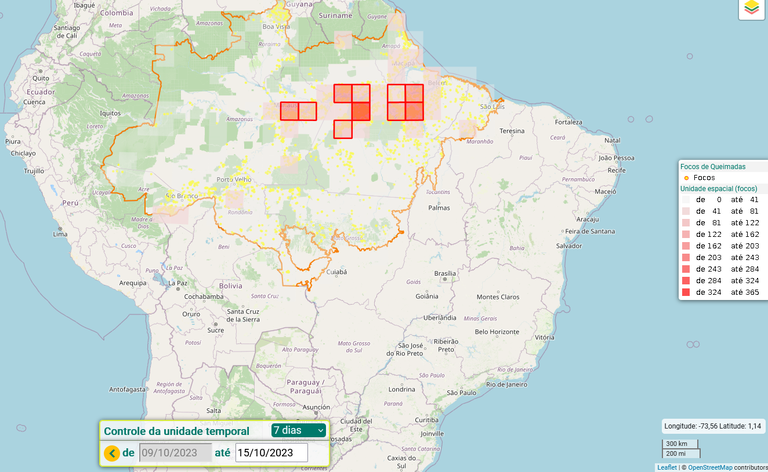The image size is (768, 472).
Task: Click the grid cell over Manaus
Action: click(x=290, y=111)
